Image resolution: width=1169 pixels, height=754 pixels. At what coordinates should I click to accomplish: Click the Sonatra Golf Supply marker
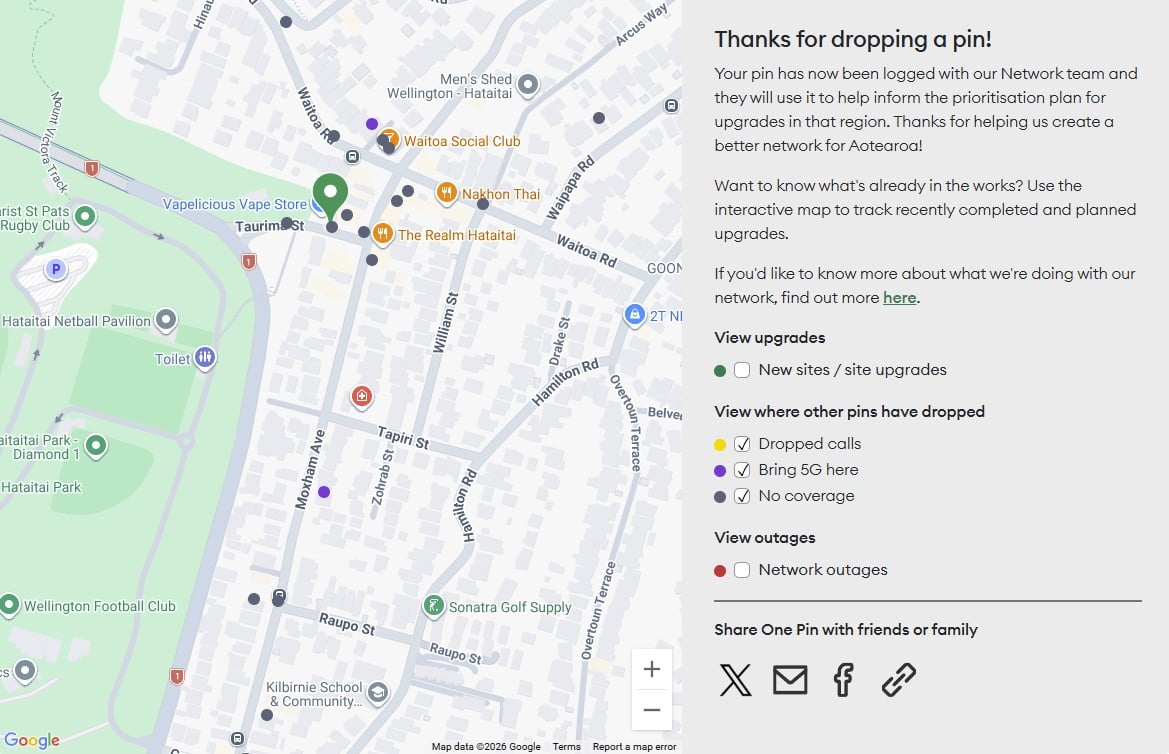pos(433,606)
